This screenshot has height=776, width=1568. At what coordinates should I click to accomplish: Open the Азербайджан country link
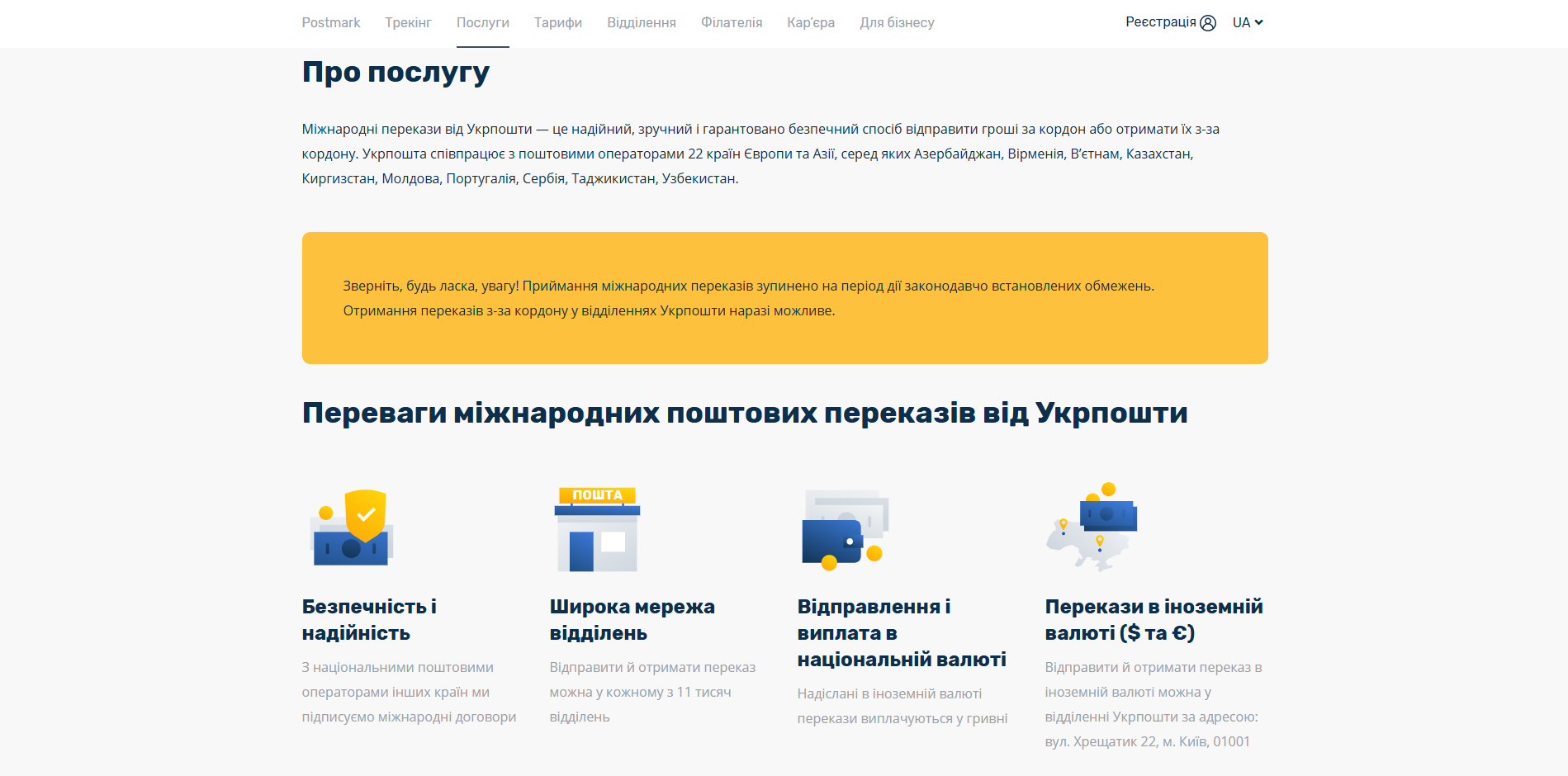point(959,154)
